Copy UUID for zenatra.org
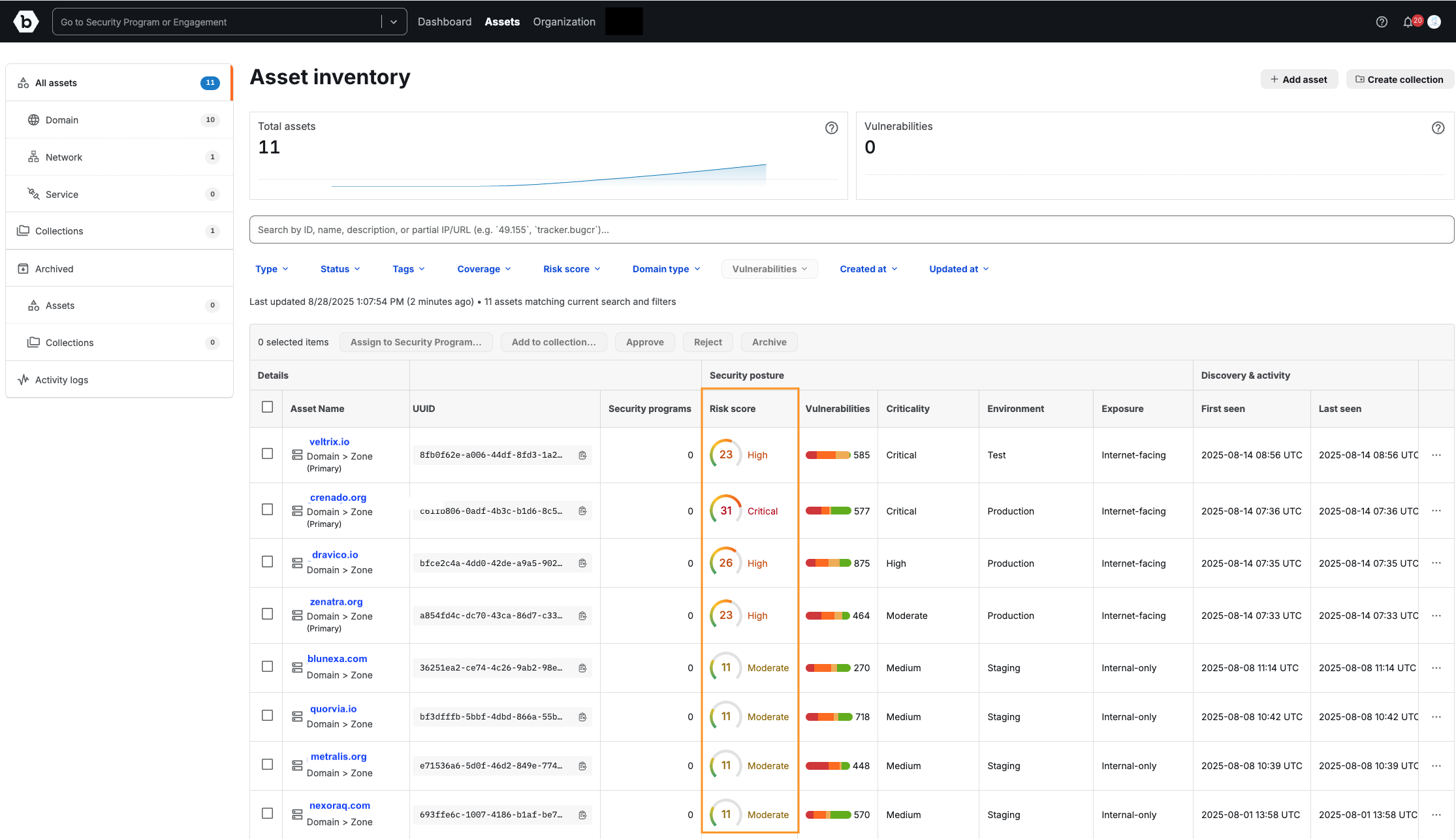 point(582,616)
